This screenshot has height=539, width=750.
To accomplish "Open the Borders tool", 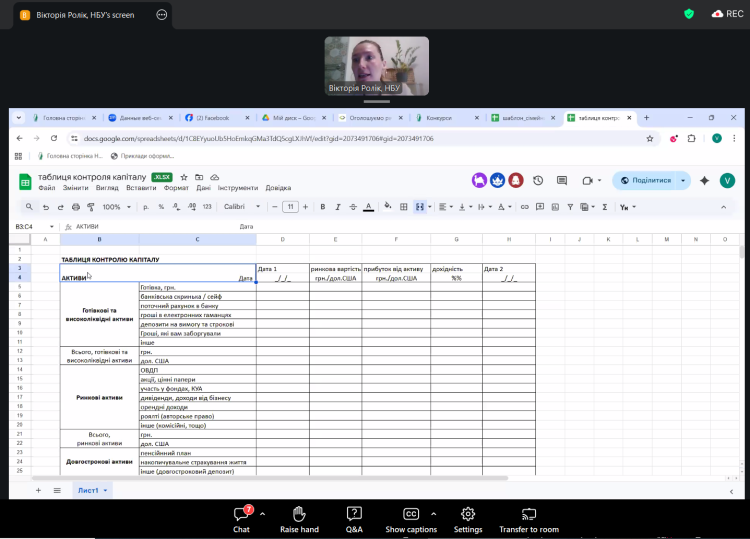I will click(403, 207).
